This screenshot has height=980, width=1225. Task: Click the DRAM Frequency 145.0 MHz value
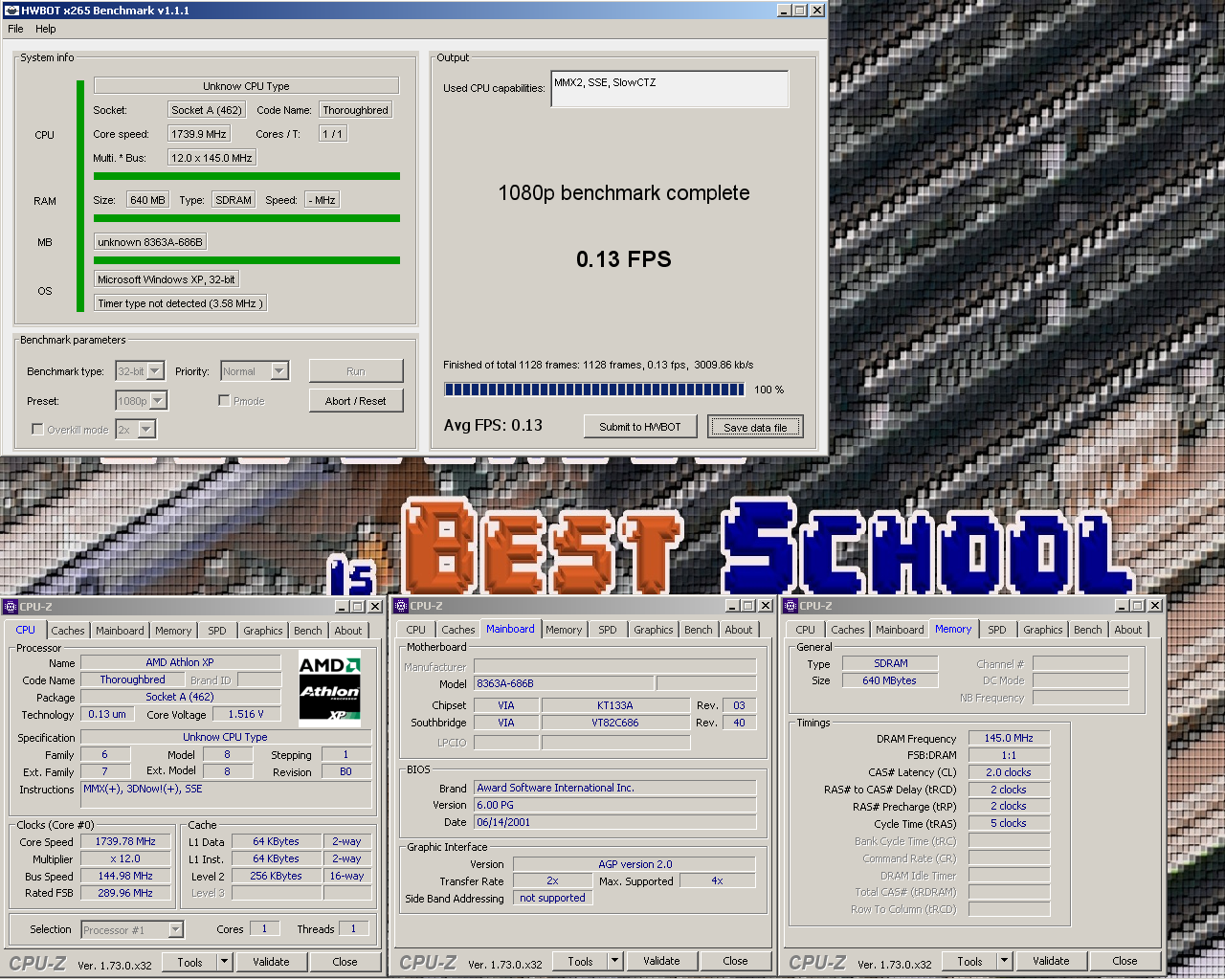click(x=1009, y=738)
